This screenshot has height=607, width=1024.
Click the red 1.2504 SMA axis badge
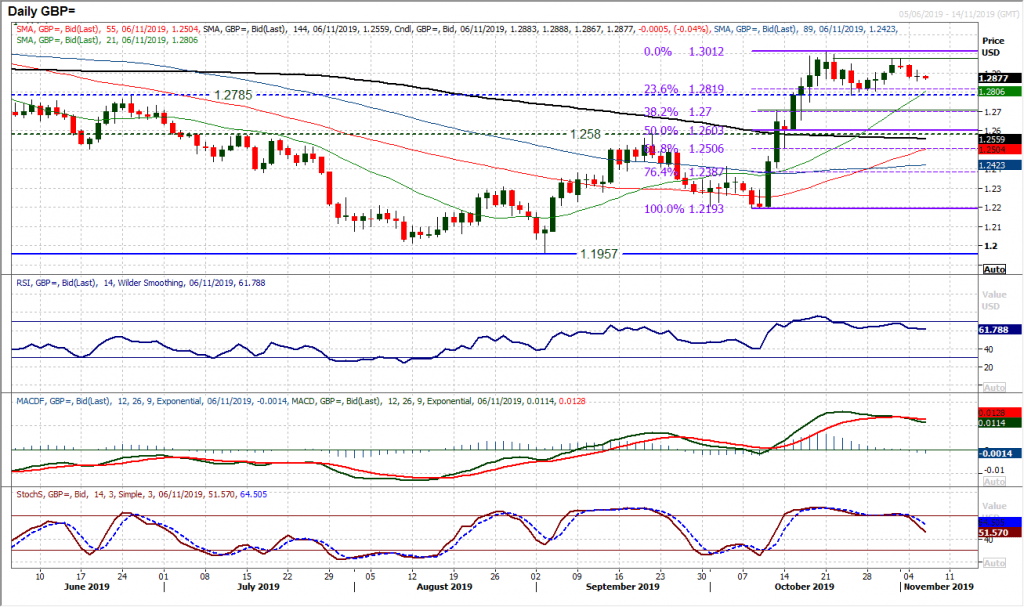[x=993, y=148]
